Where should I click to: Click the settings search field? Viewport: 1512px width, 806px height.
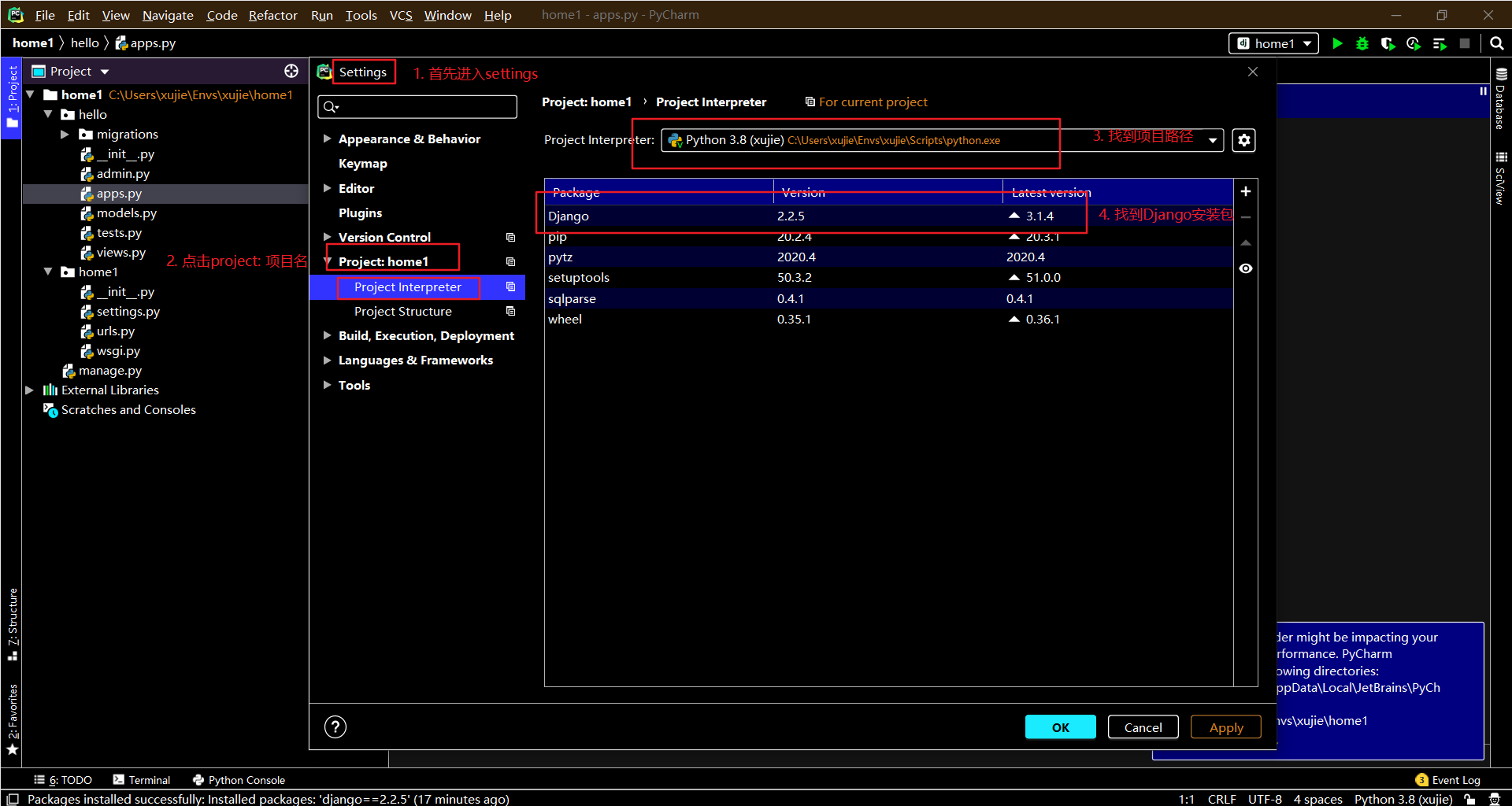coord(417,107)
